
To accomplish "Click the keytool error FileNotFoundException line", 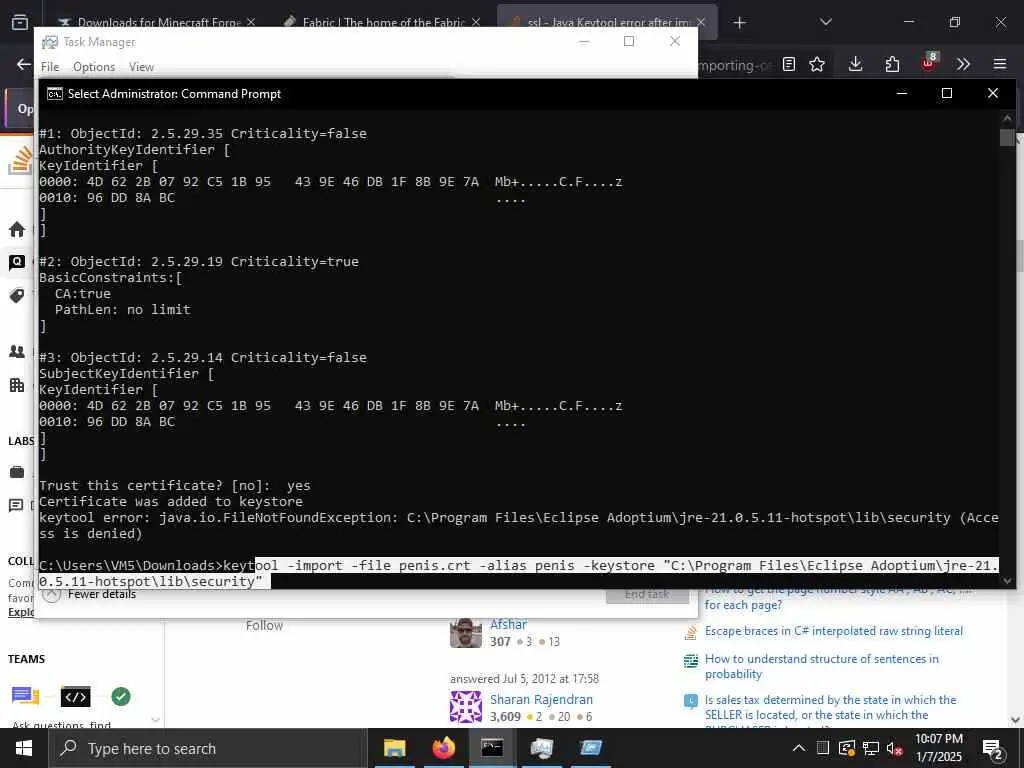I will click(x=519, y=525).
